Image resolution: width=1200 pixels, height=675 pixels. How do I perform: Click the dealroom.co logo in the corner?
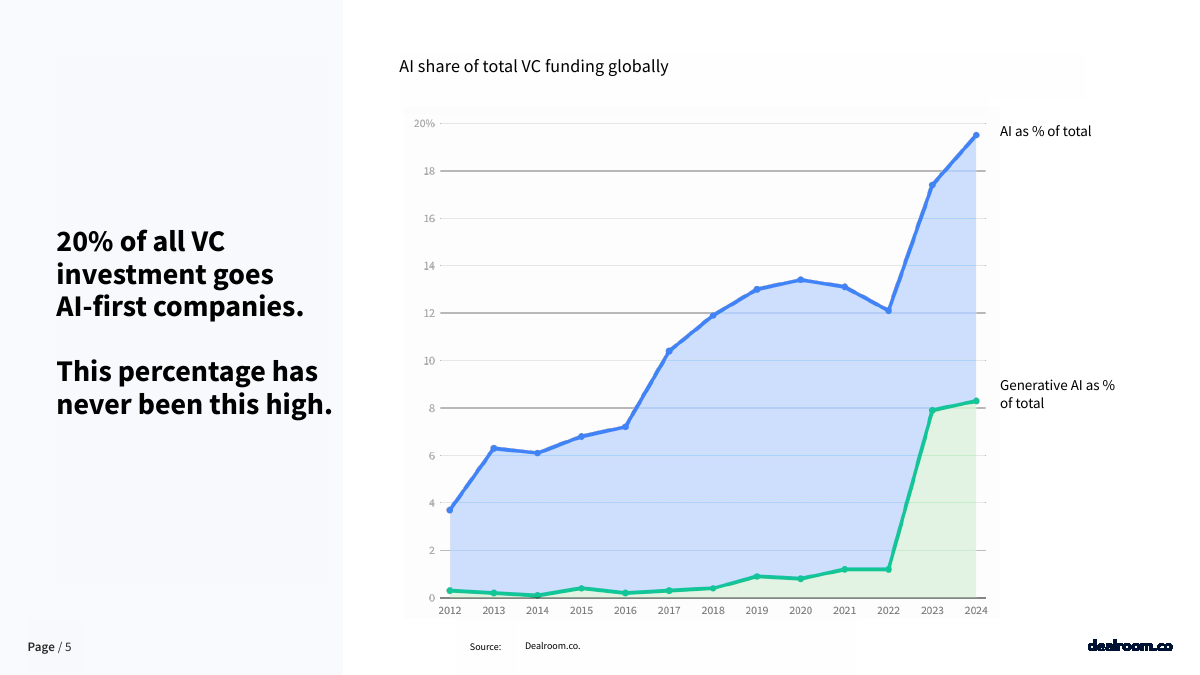(1129, 646)
